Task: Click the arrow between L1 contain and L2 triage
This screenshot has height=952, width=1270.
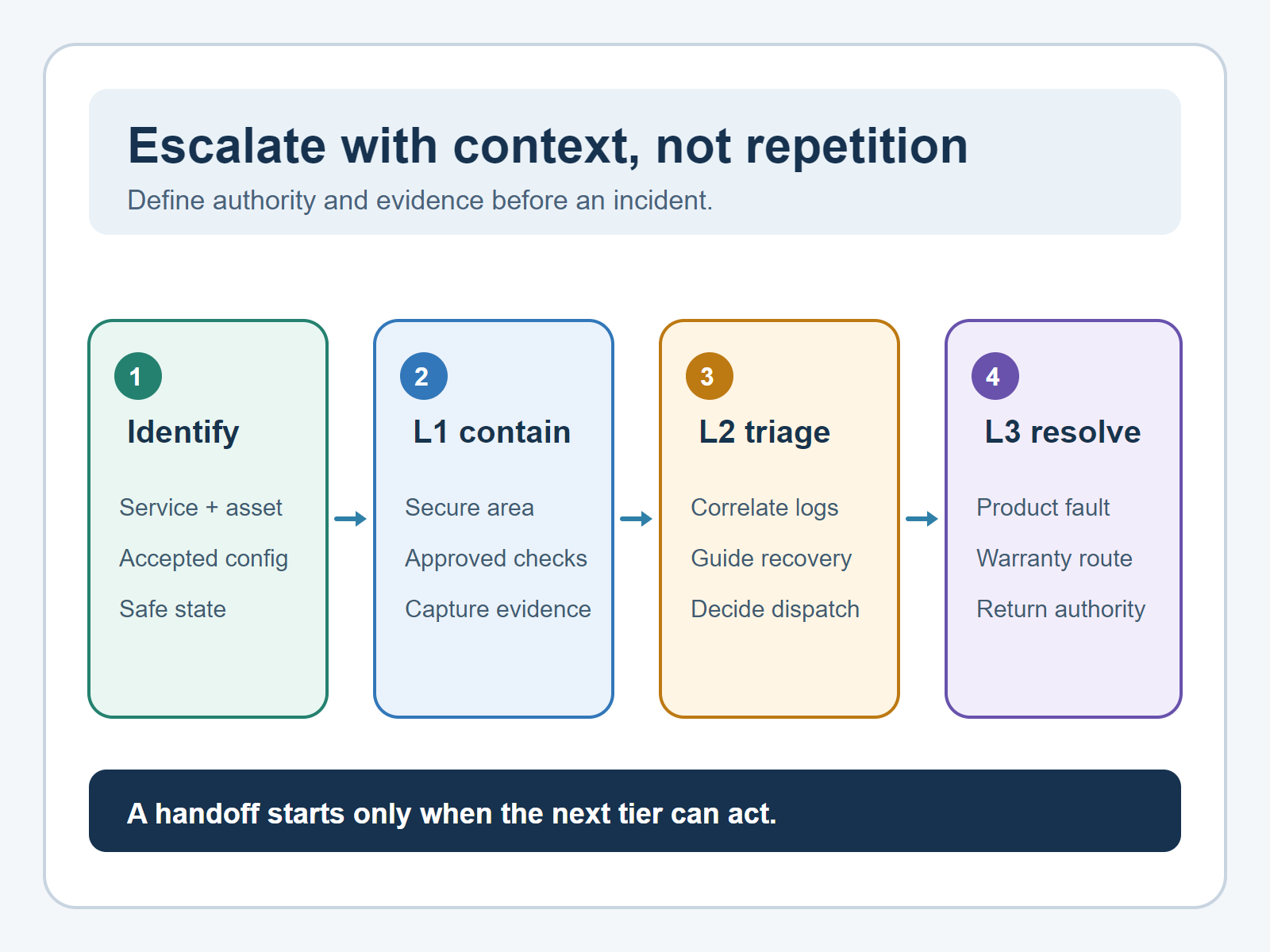Action: [637, 519]
